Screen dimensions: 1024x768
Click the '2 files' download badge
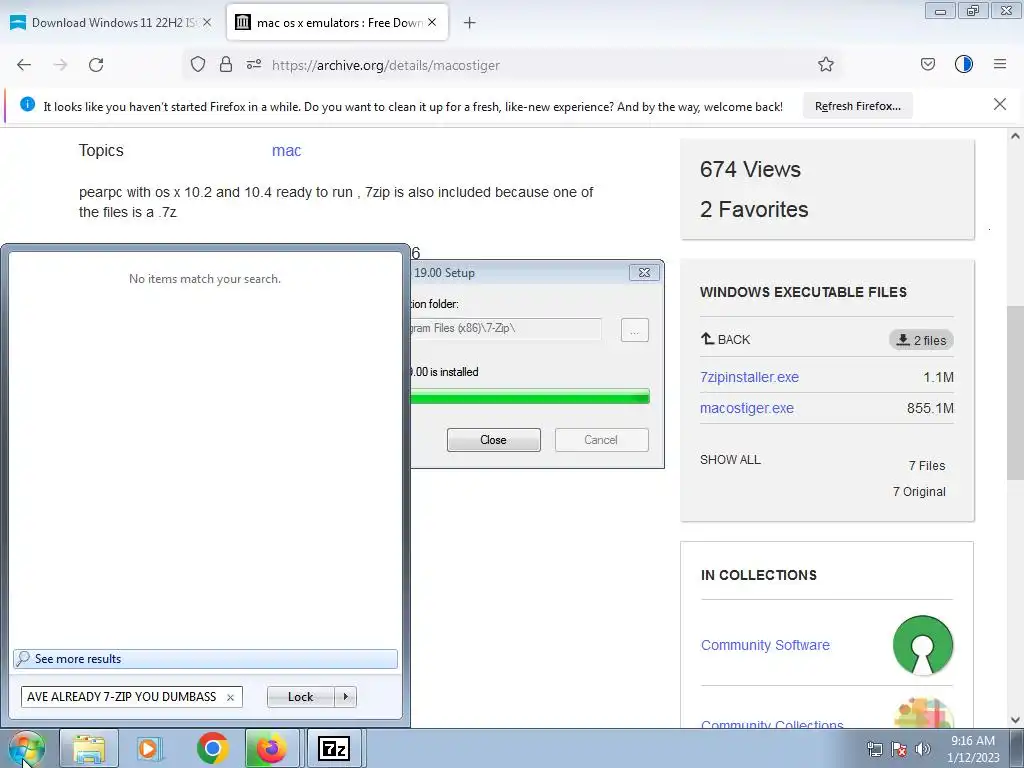(921, 340)
